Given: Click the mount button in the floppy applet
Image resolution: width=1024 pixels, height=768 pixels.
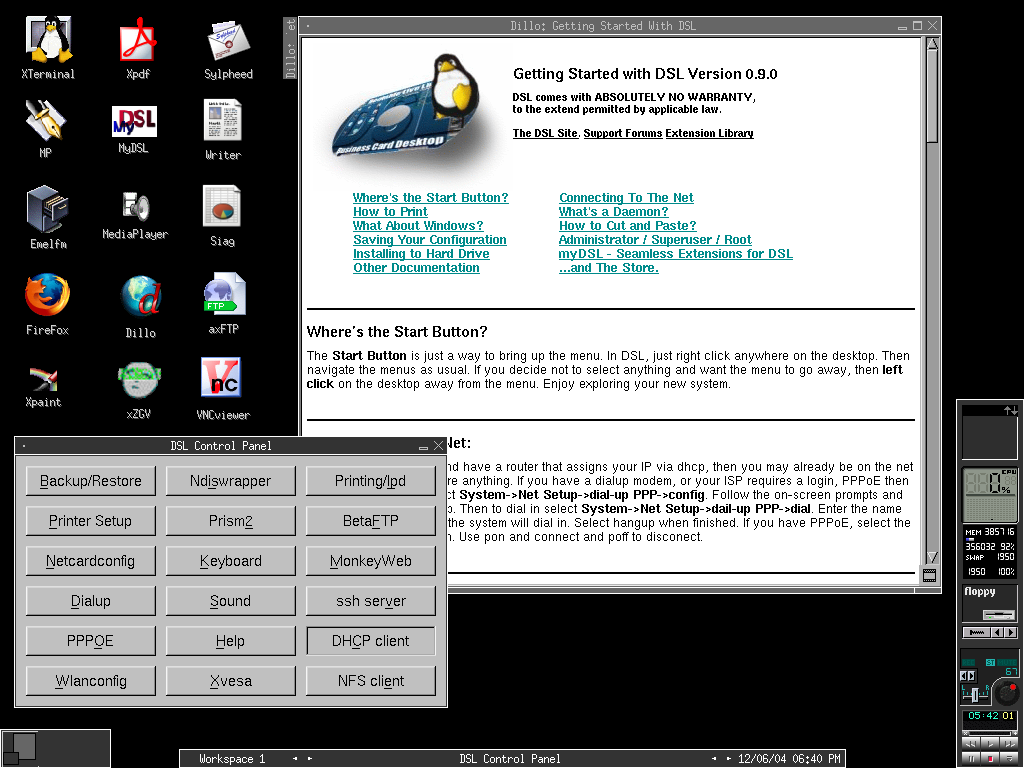Looking at the screenshot, I should pyautogui.click(x=976, y=632).
